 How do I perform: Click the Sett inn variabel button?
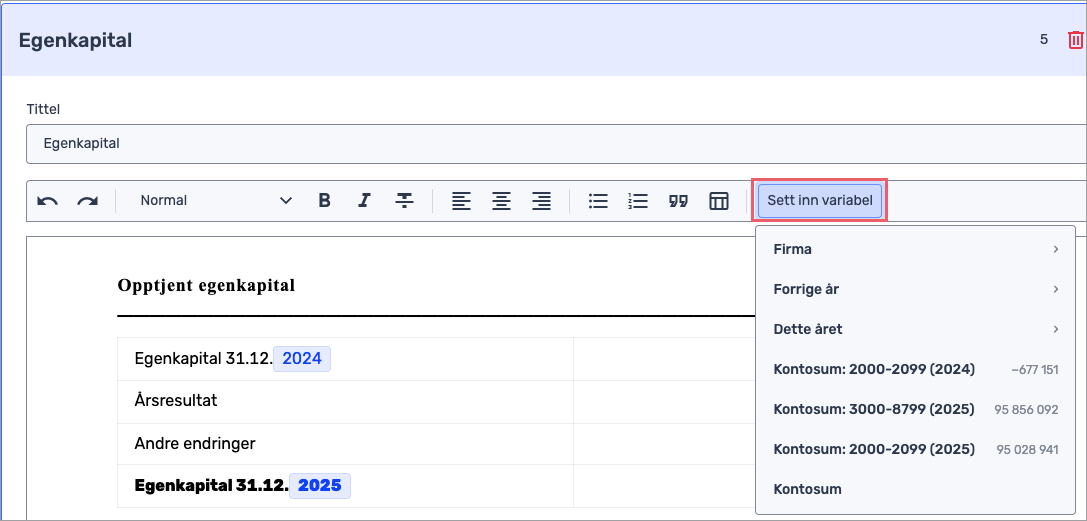tap(819, 201)
